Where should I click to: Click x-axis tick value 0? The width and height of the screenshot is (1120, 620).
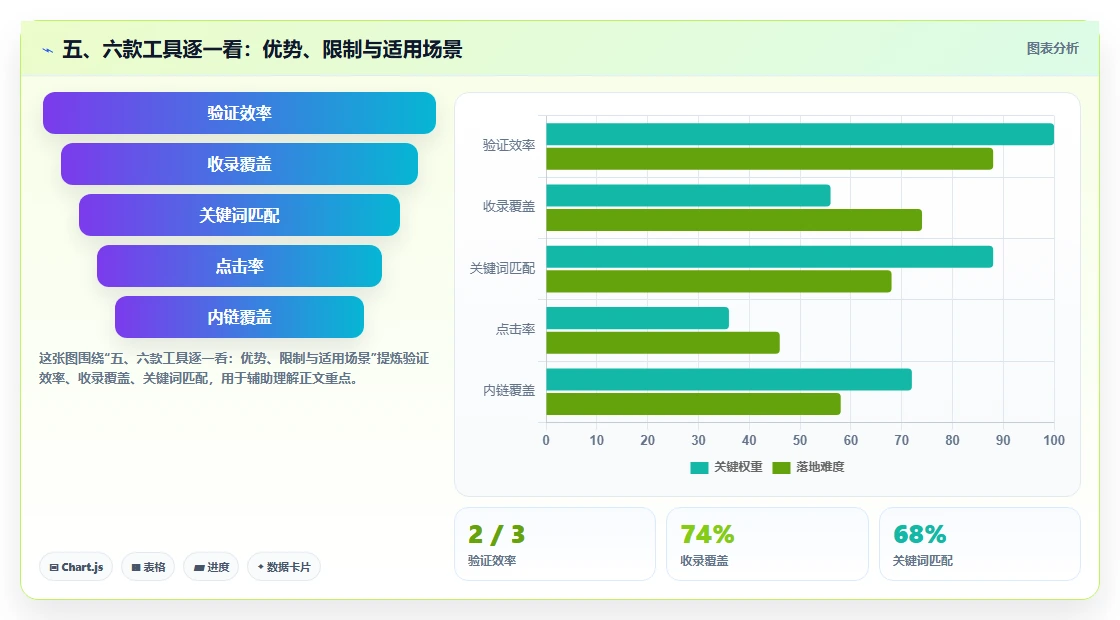click(546, 441)
